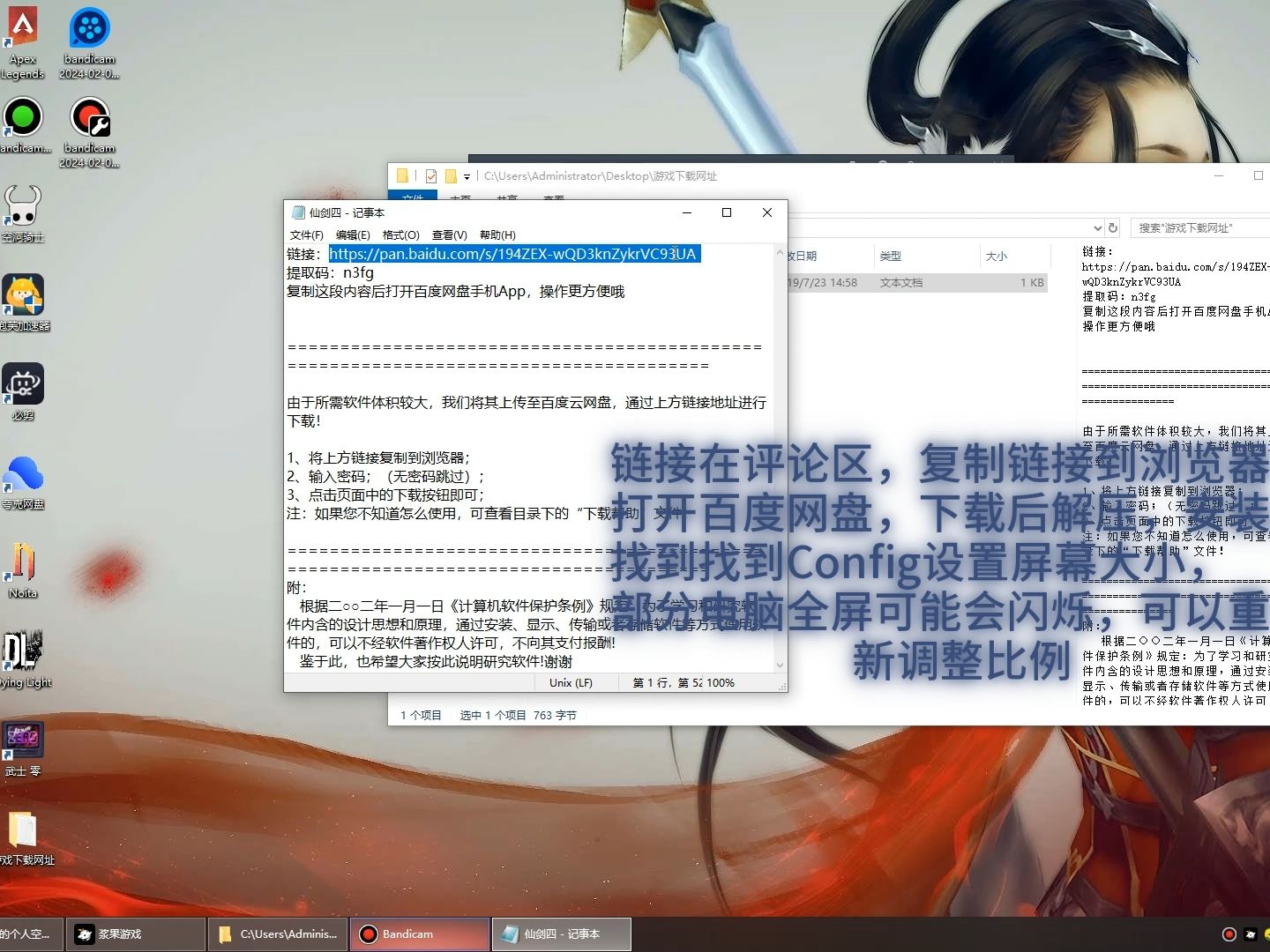This screenshot has height=952, width=1270.
Task: Click the Explorer address path C:\Users\Administrator\Desktop
Action: click(x=600, y=176)
